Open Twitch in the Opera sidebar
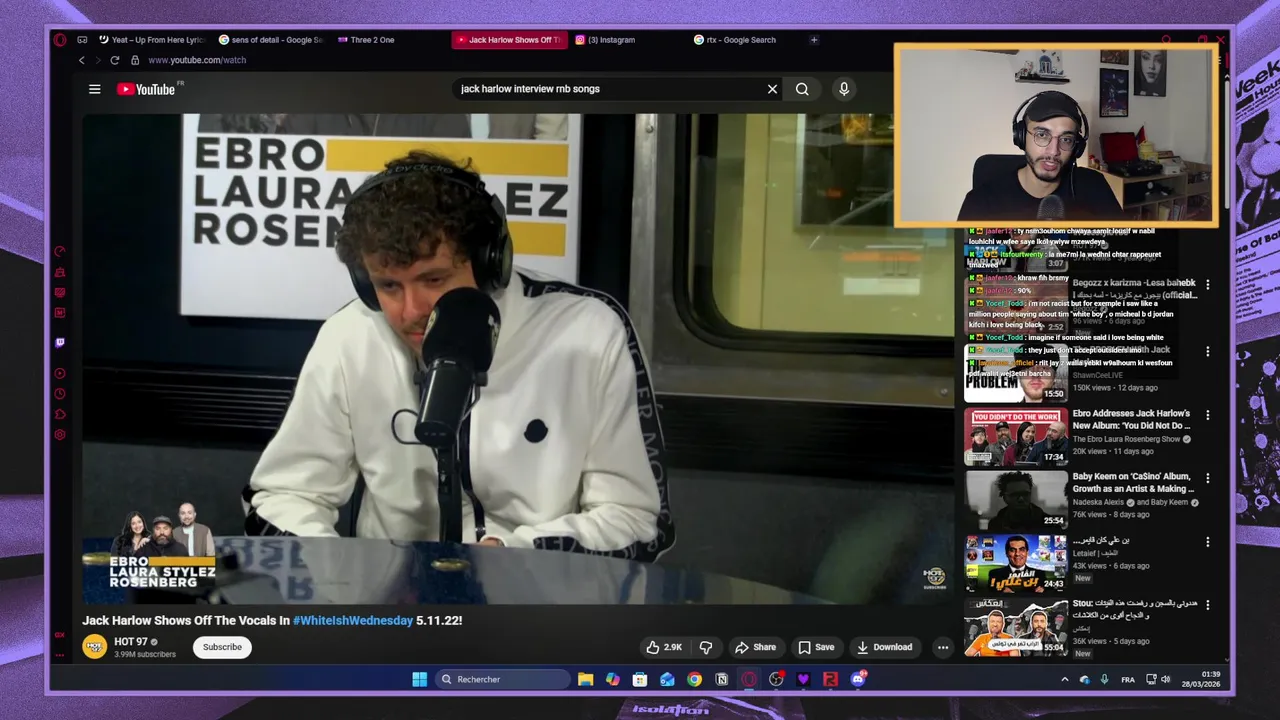 (x=60, y=343)
